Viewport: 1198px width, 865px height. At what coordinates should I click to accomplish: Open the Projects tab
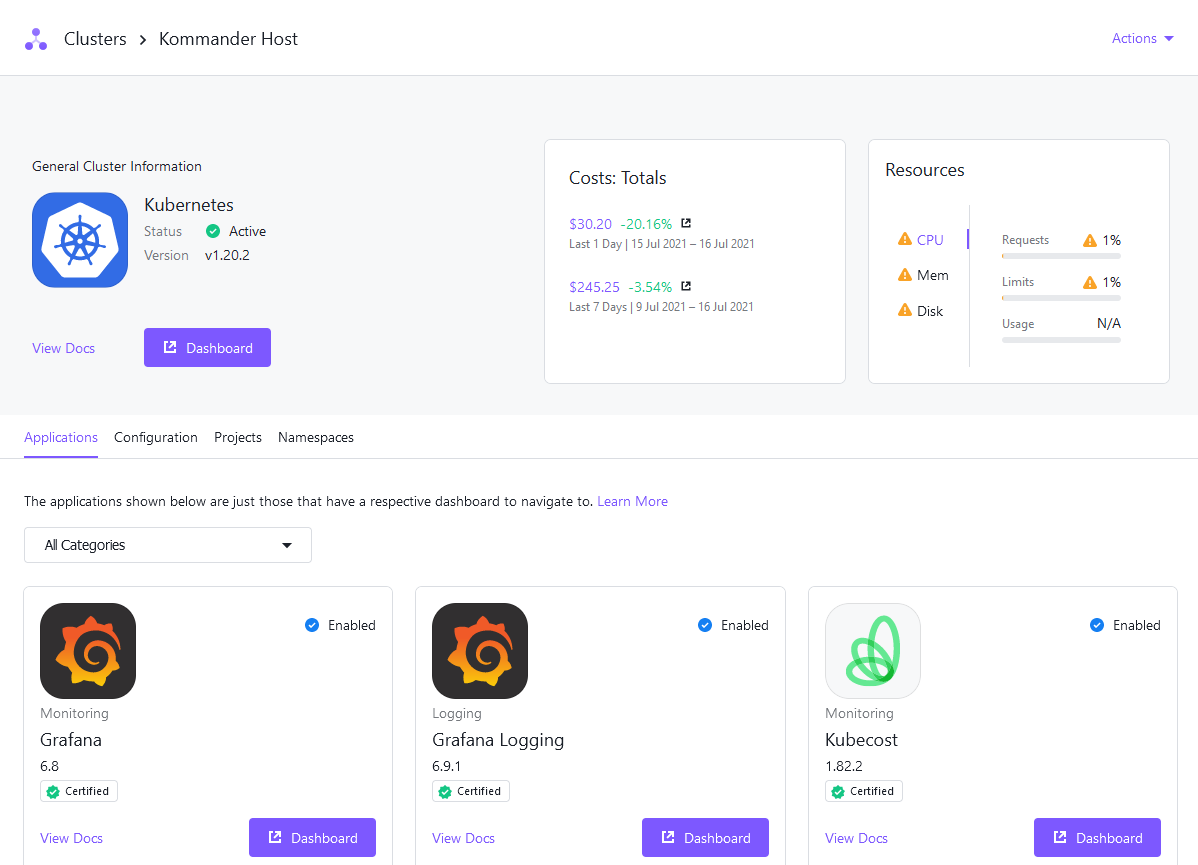238,437
